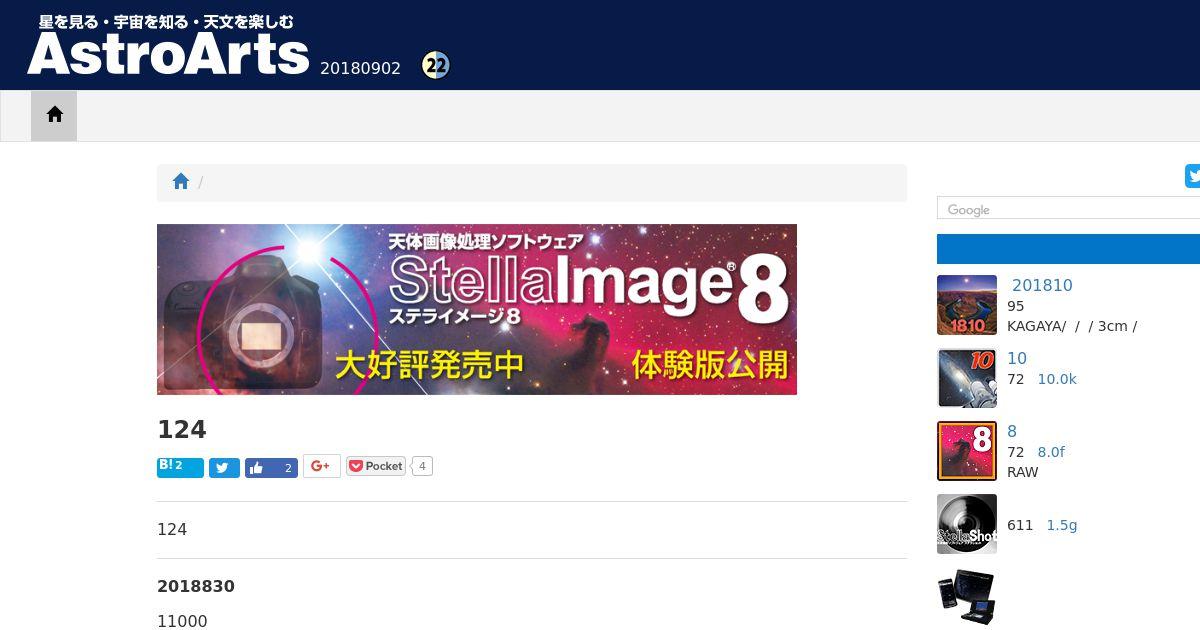
Task: Click the date text 20180902 in header
Action: point(360,68)
